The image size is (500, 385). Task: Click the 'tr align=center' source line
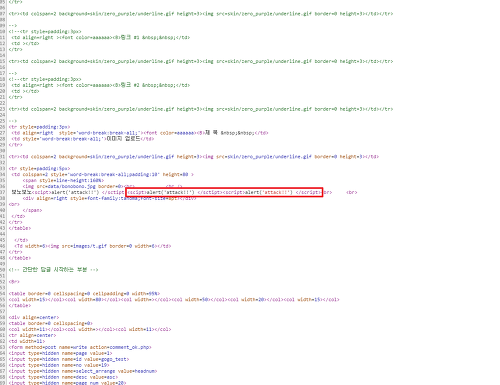32,335
